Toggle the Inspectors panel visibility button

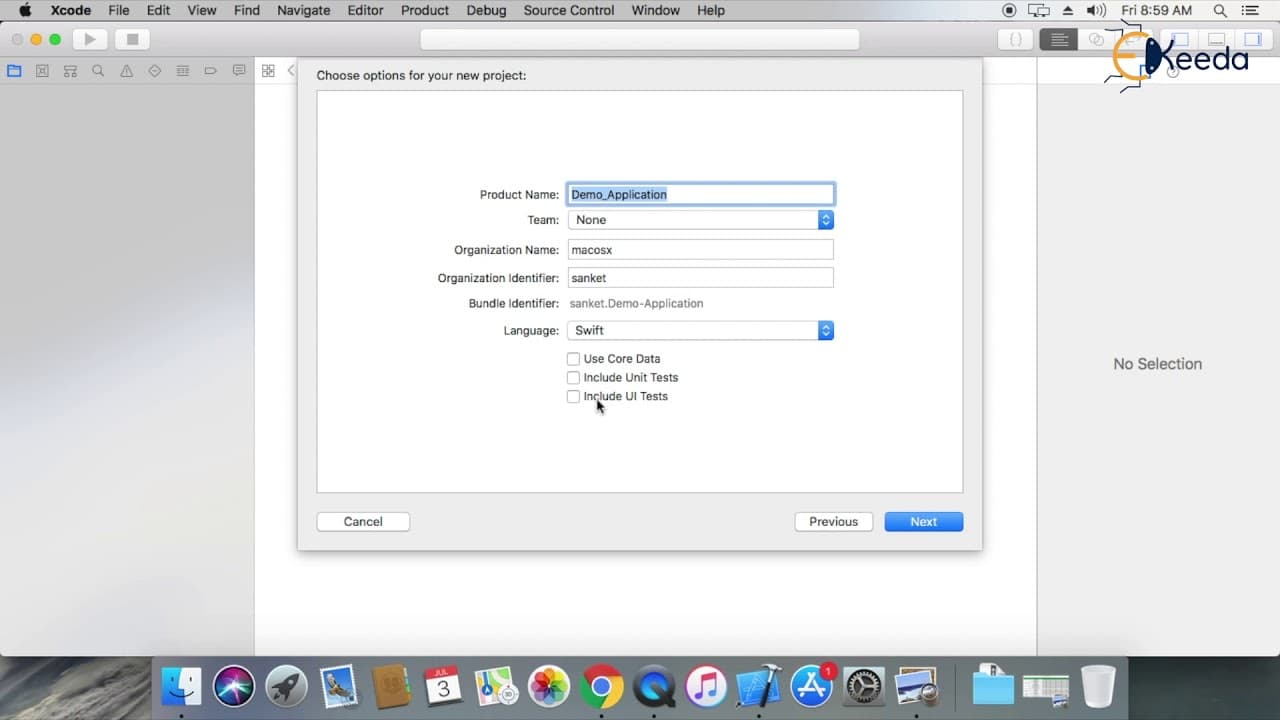1252,40
